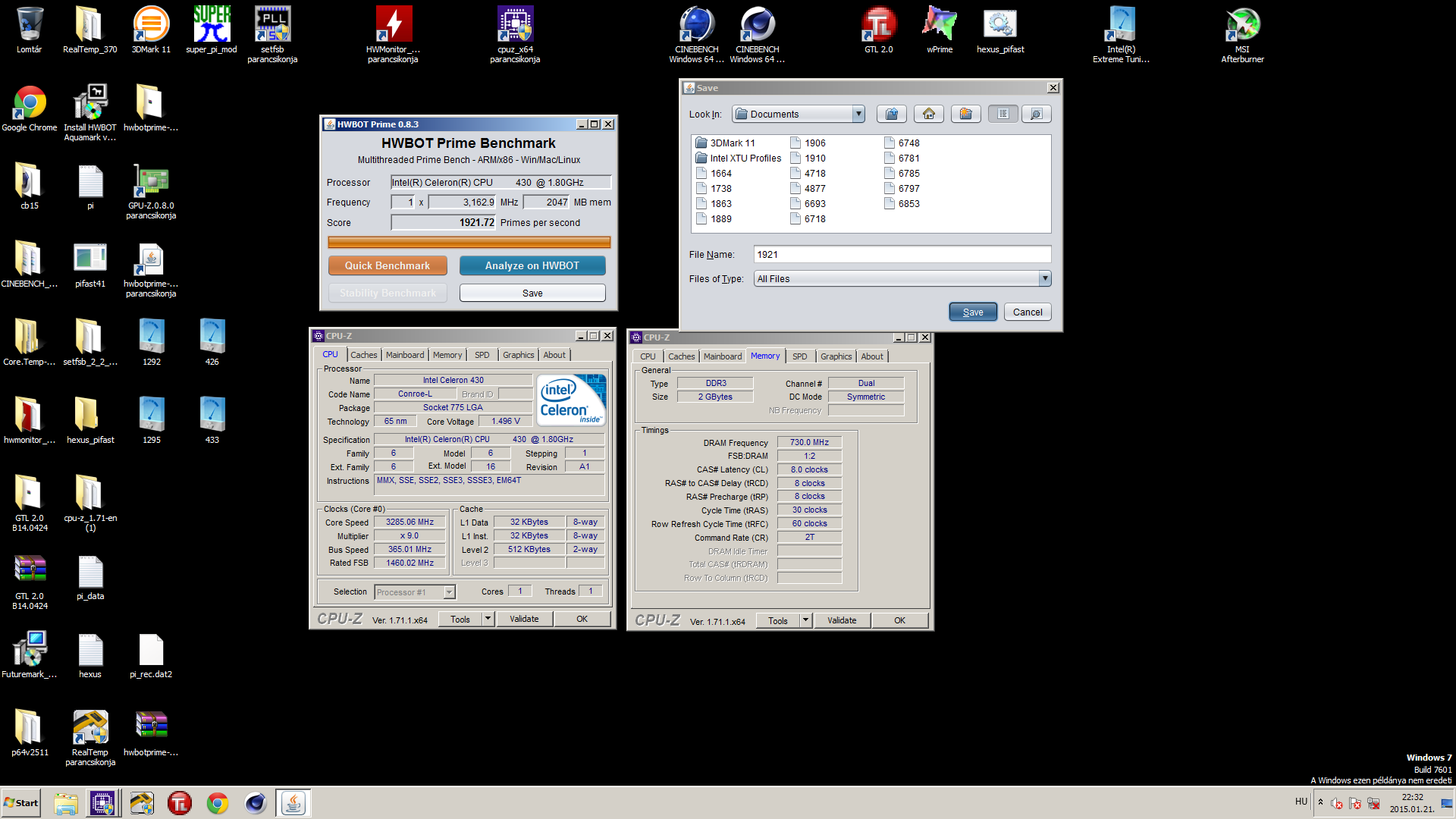
Task: Click Analyze on HWBOT button
Action: pyautogui.click(x=532, y=265)
